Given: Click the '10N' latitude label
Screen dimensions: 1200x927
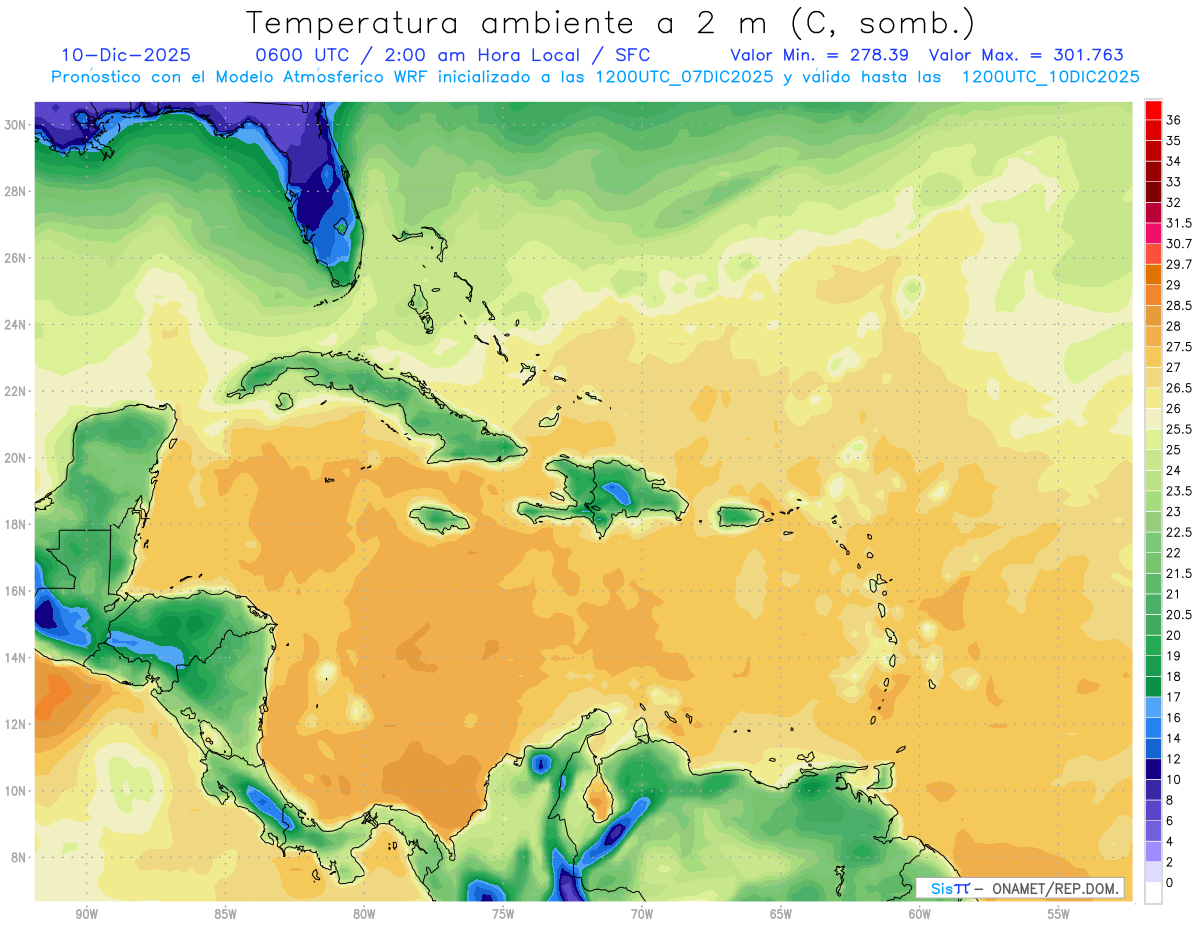Looking at the screenshot, I should 15,790.
